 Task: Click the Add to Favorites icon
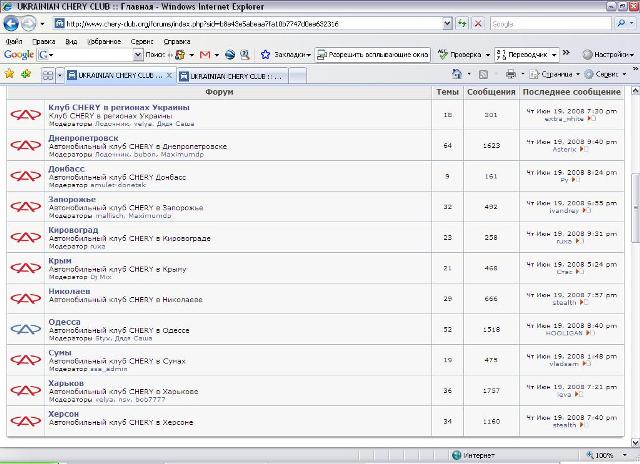point(26,74)
